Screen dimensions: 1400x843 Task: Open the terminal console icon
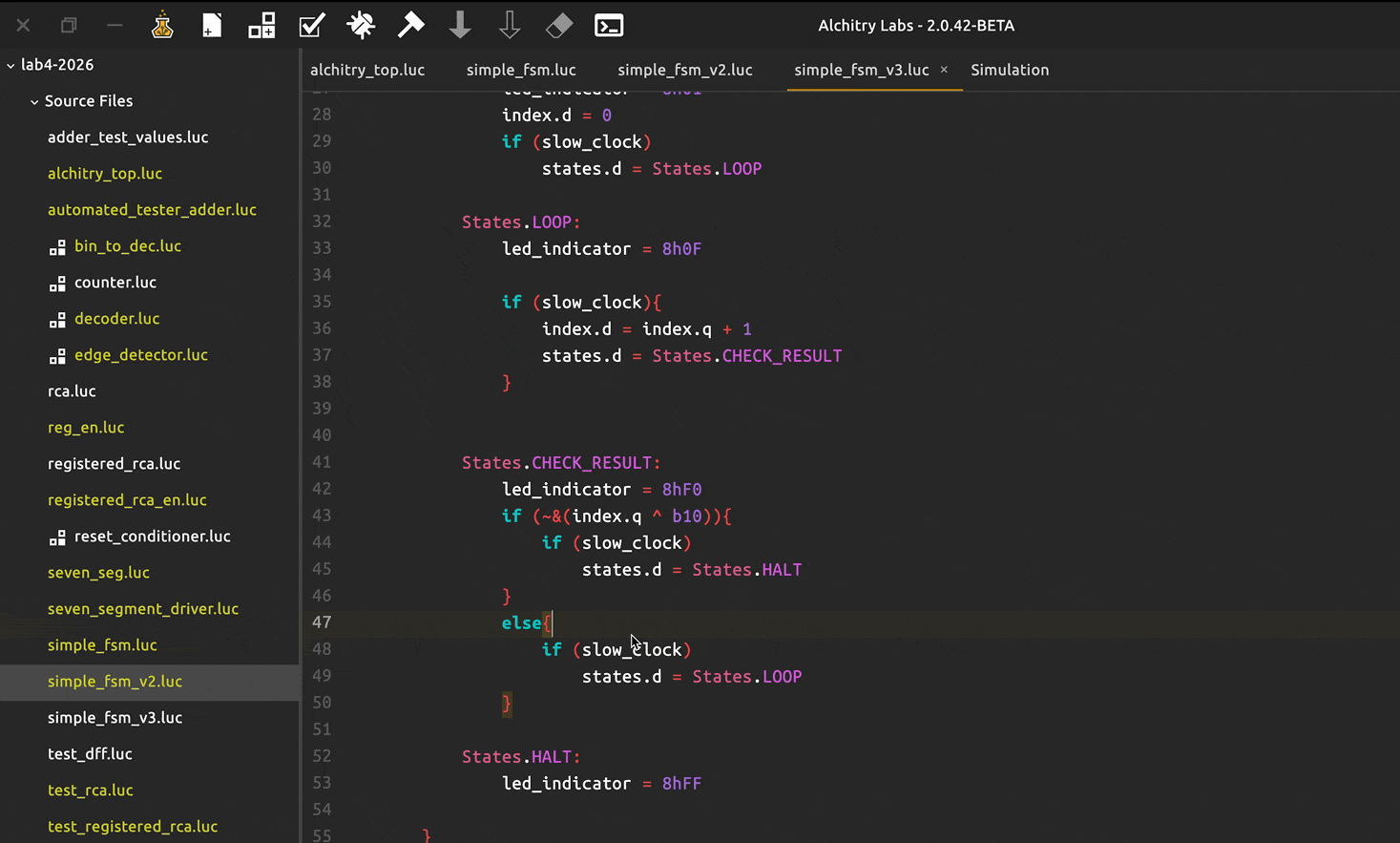(609, 26)
